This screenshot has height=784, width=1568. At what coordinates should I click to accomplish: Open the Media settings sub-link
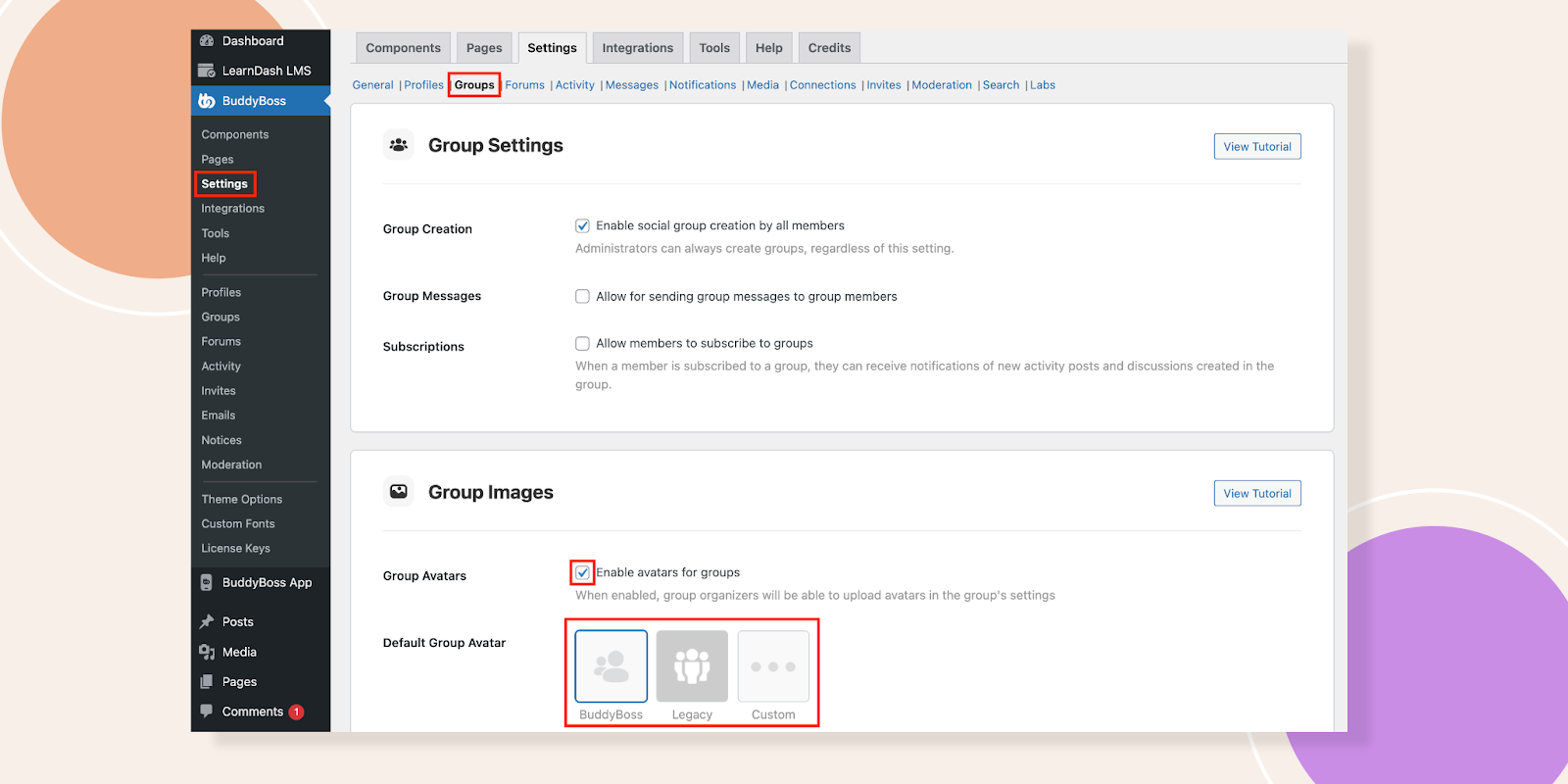click(762, 85)
